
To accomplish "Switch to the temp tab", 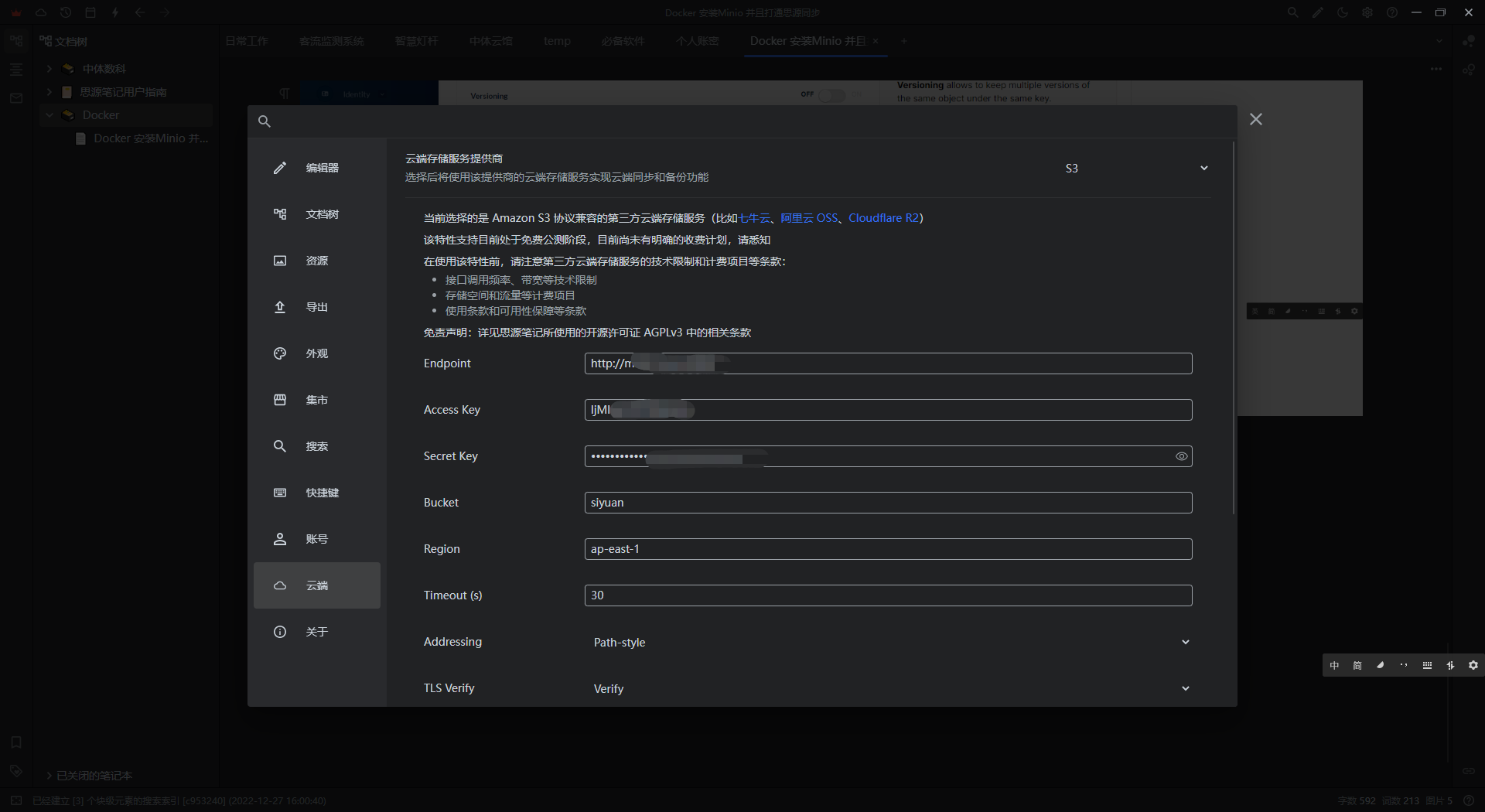I will point(557,41).
